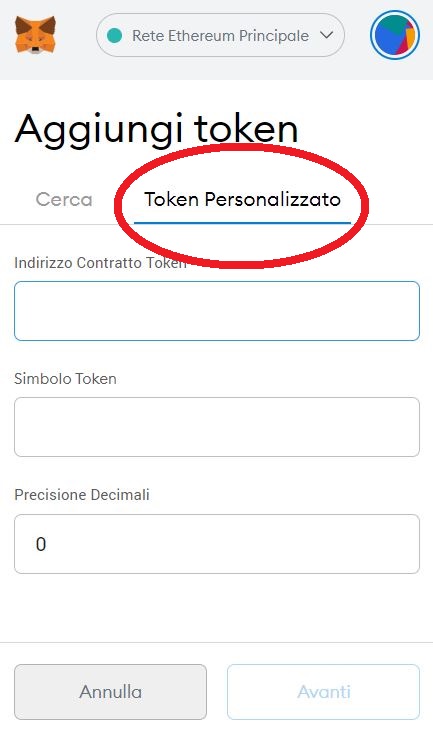Click the Precisione Decimali label
This screenshot has height=738, width=433.
tap(82, 495)
